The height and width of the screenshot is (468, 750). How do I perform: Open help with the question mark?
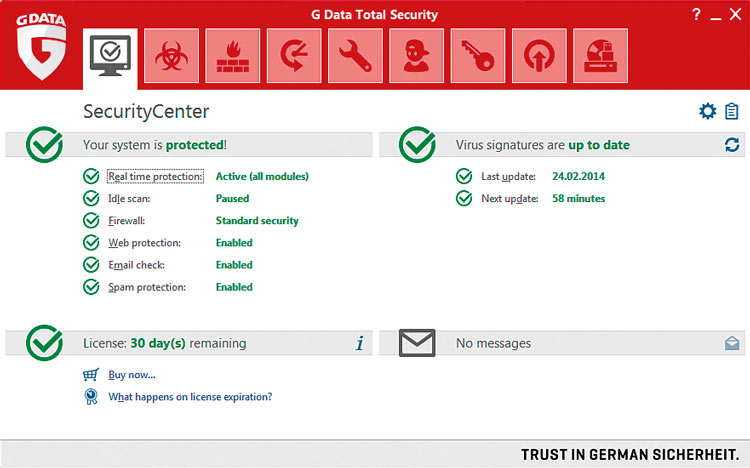[696, 14]
